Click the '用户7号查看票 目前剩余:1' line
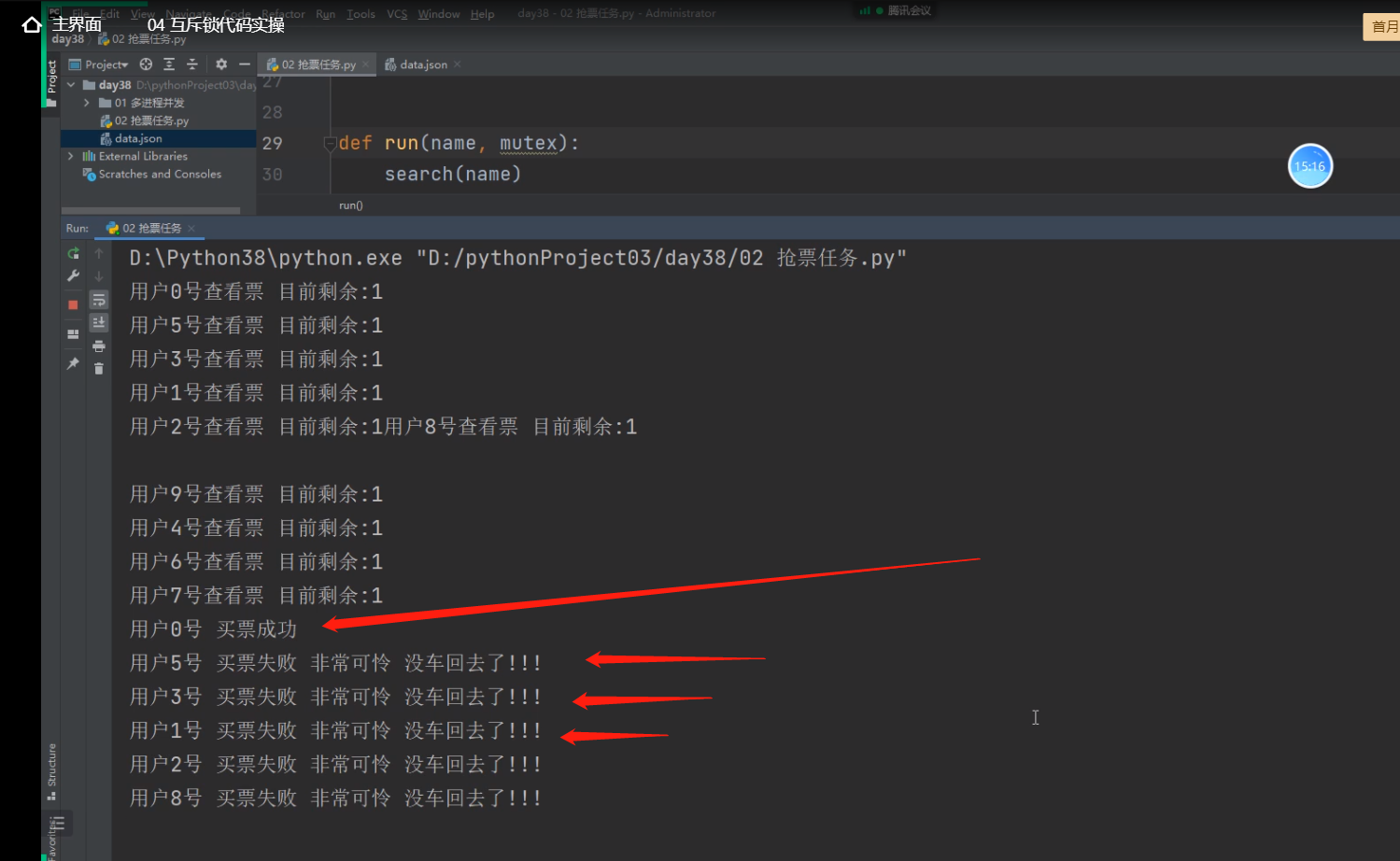The height and width of the screenshot is (861, 1400). [x=256, y=596]
